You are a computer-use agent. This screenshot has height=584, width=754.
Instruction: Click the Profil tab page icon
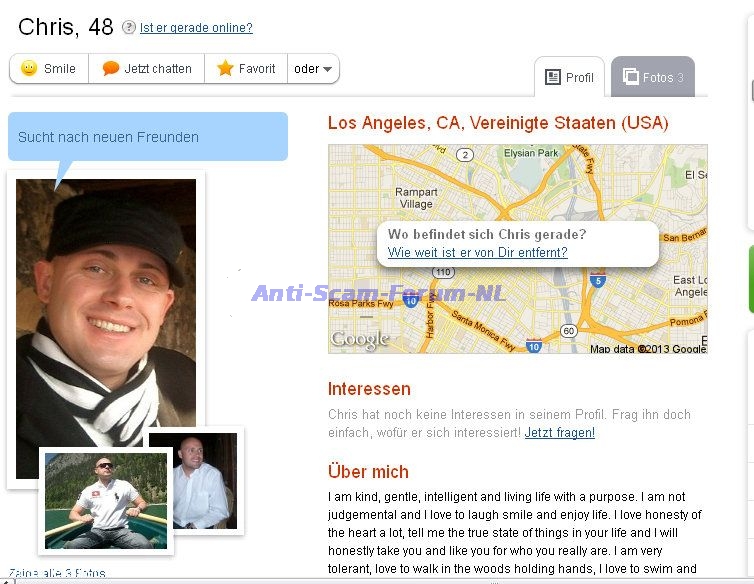pos(552,77)
